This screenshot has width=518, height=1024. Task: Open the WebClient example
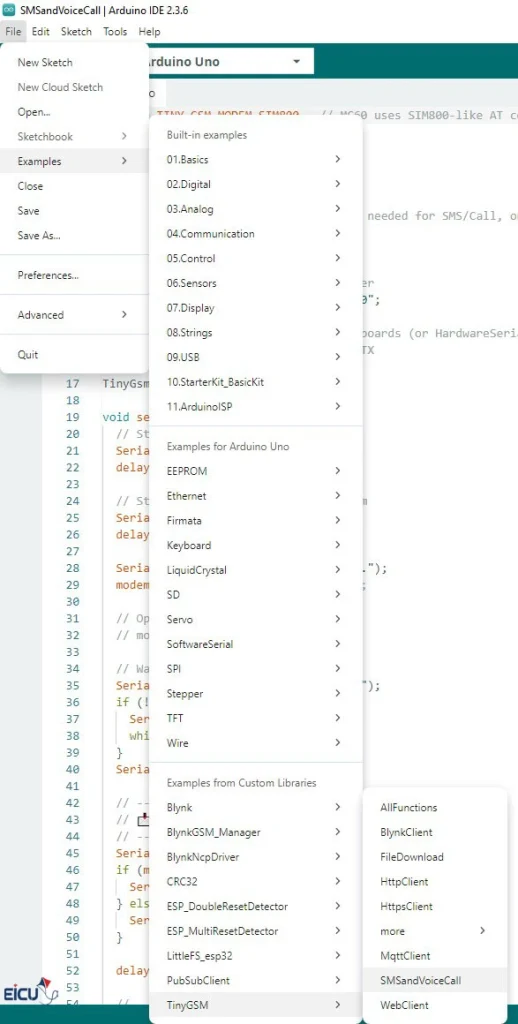point(434,1005)
